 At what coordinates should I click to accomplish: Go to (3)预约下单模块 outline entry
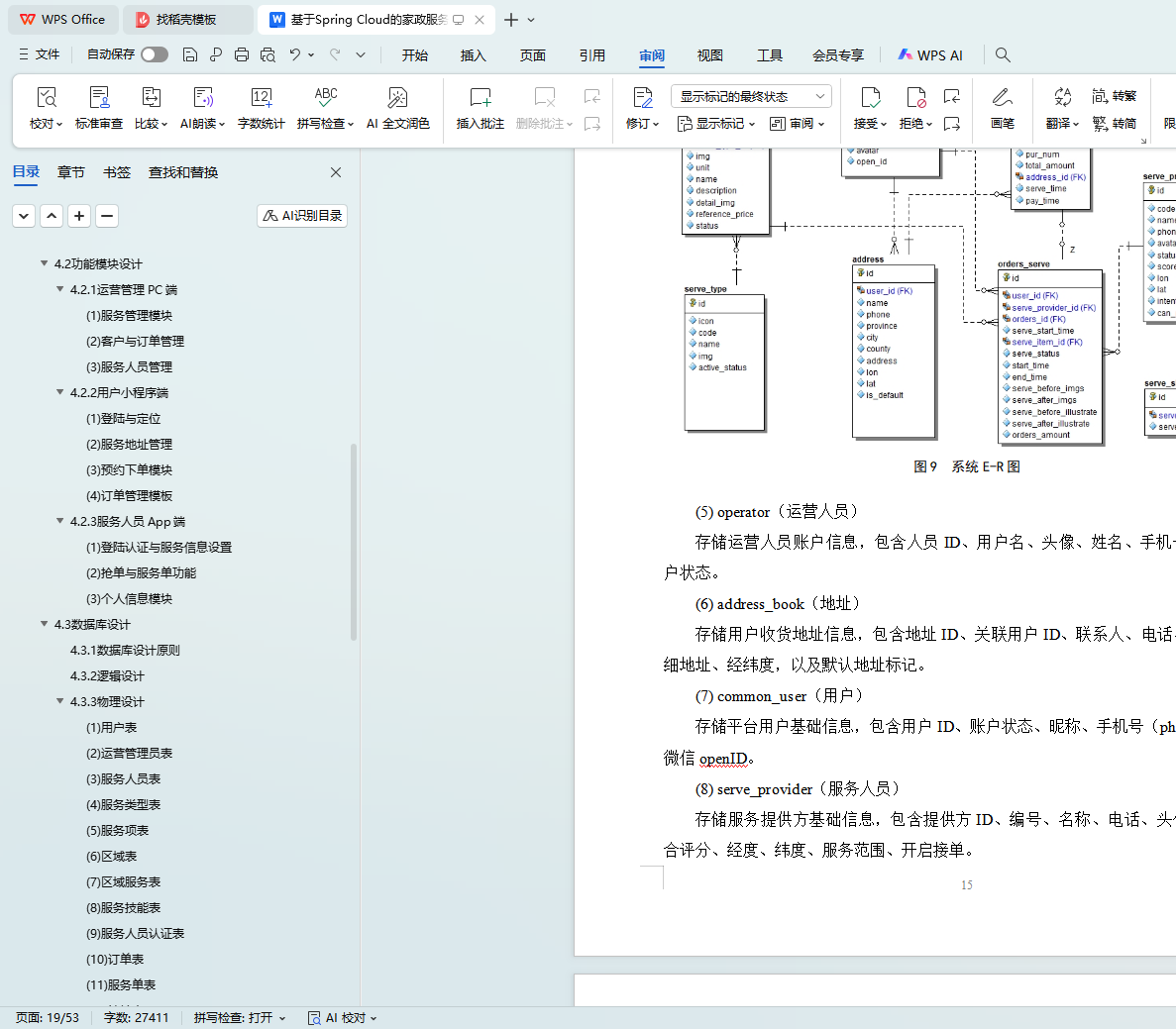[x=129, y=469]
